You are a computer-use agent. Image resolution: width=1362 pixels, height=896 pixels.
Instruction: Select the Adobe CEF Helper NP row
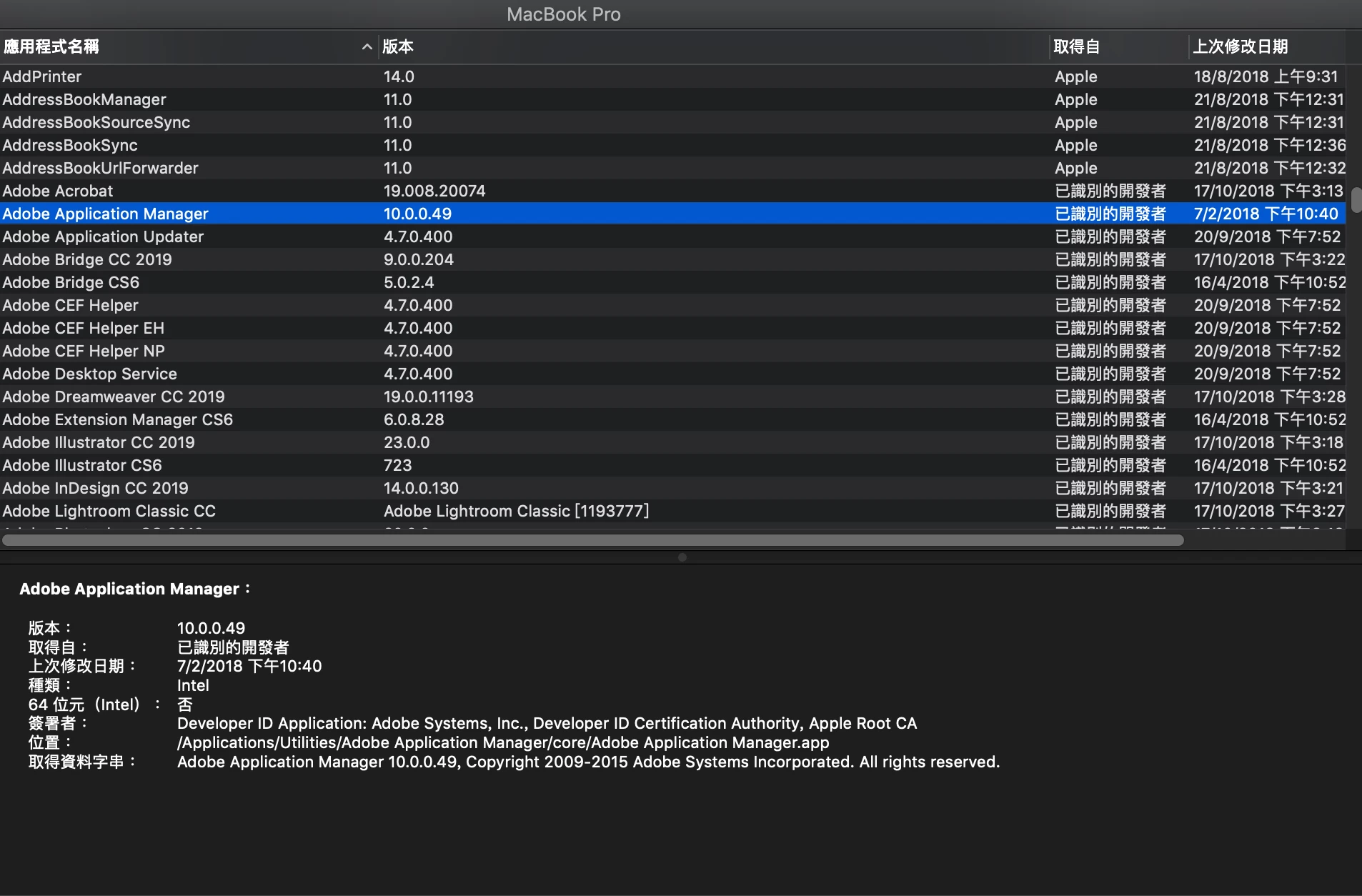click(672, 351)
